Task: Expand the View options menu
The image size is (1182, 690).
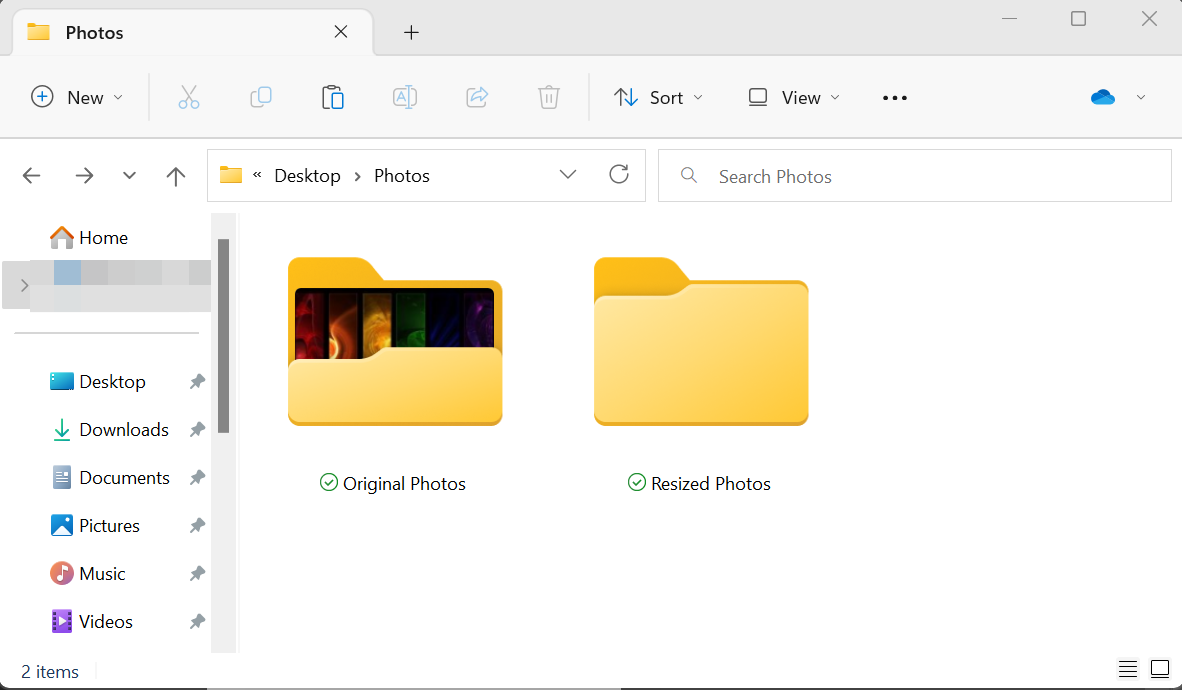Action: (792, 97)
